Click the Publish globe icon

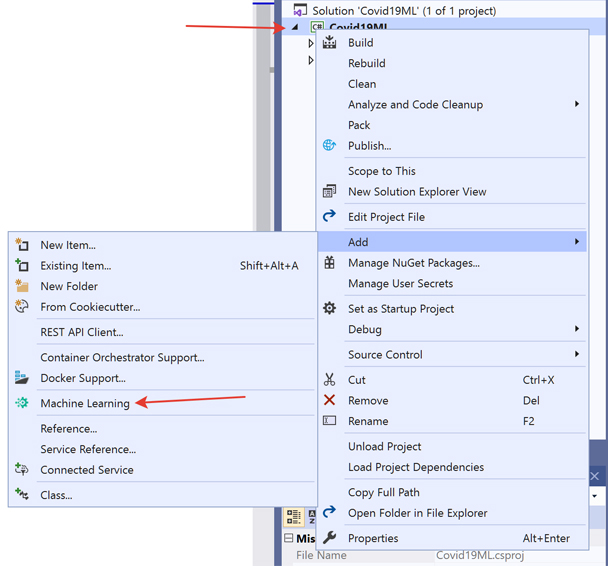point(329,146)
